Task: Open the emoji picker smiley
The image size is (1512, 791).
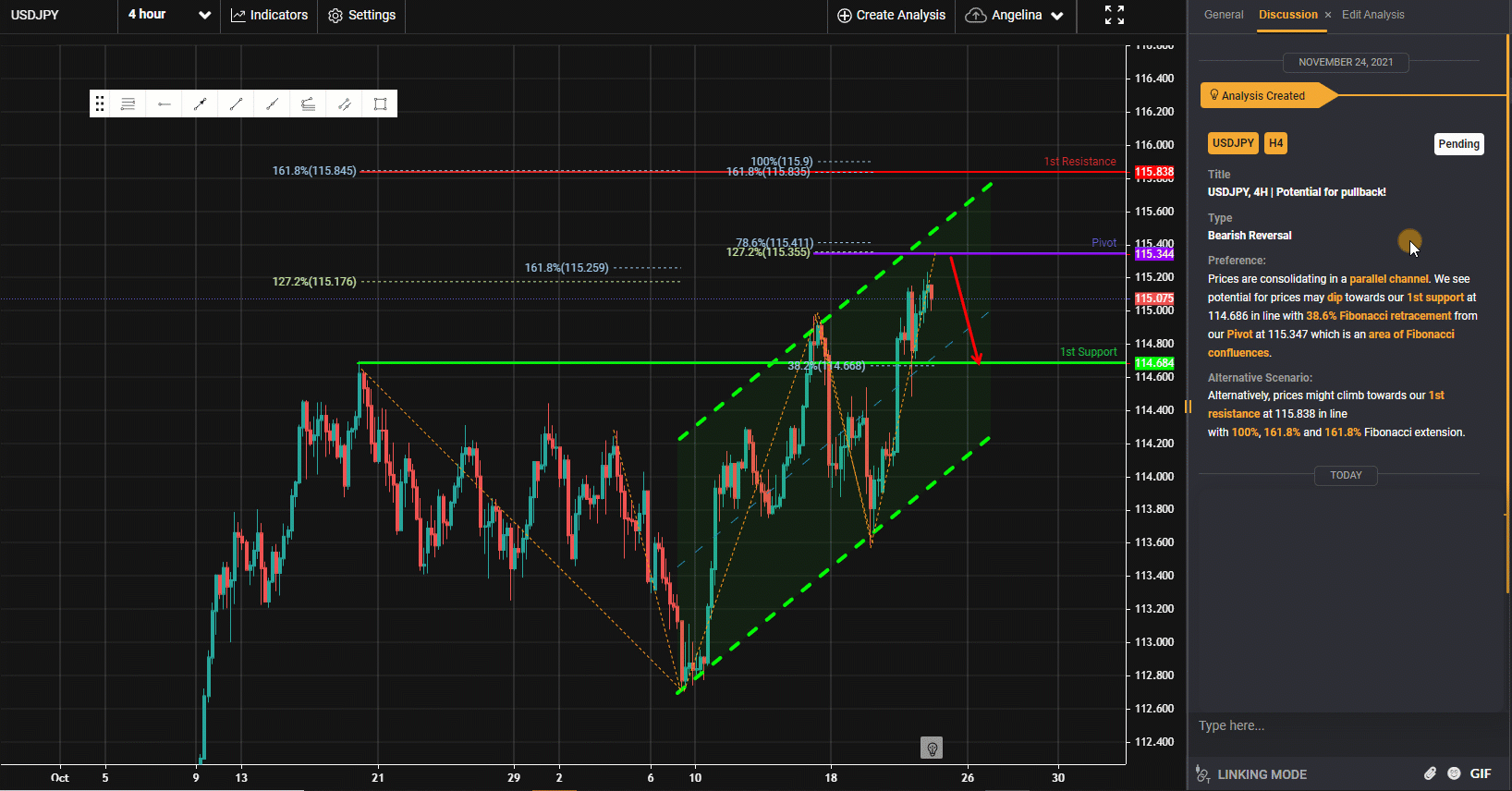Action: click(1454, 773)
